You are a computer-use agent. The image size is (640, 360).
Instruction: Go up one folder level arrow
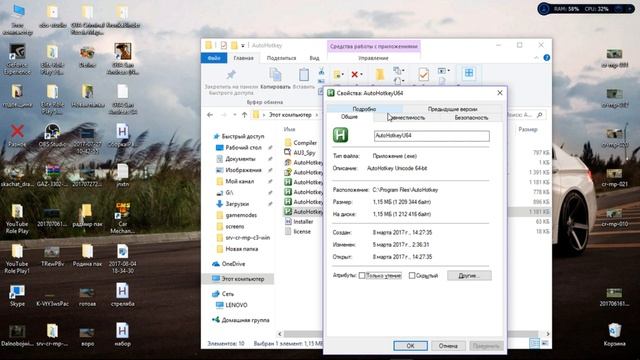pyautogui.click(x=244, y=115)
